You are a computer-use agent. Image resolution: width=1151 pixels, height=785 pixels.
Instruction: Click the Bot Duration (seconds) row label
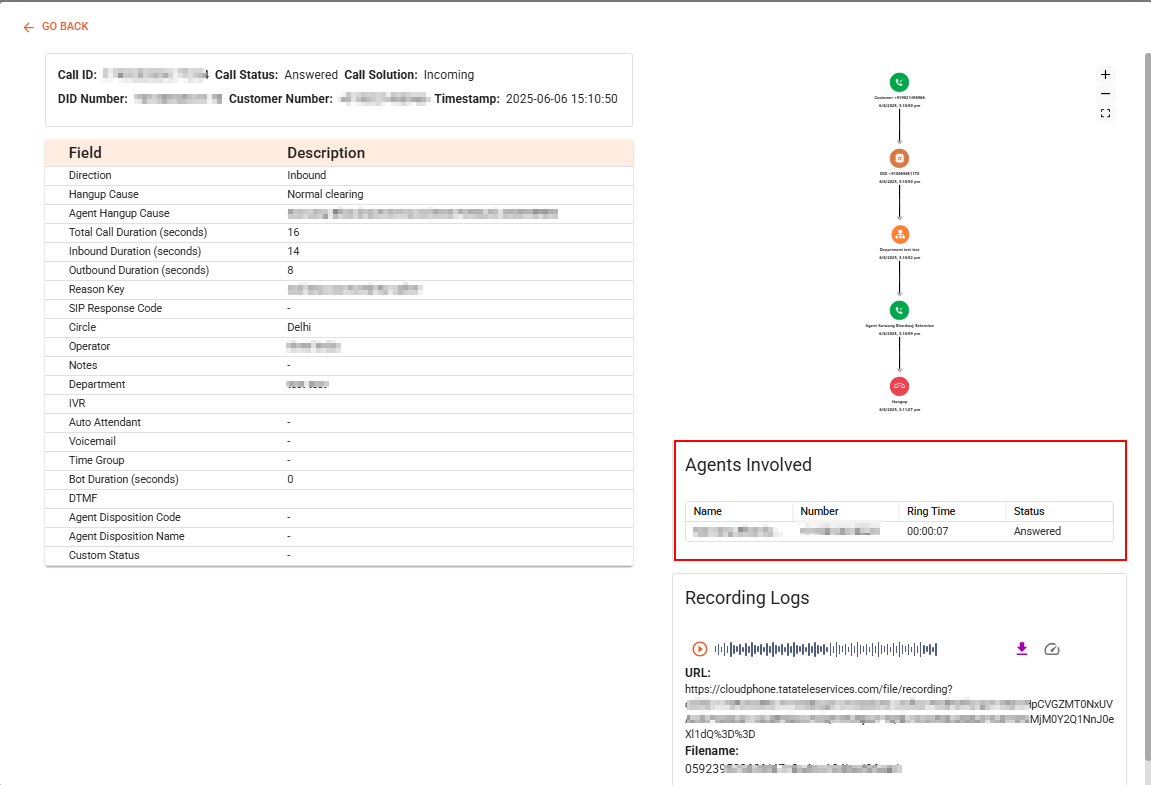pyautogui.click(x=124, y=479)
